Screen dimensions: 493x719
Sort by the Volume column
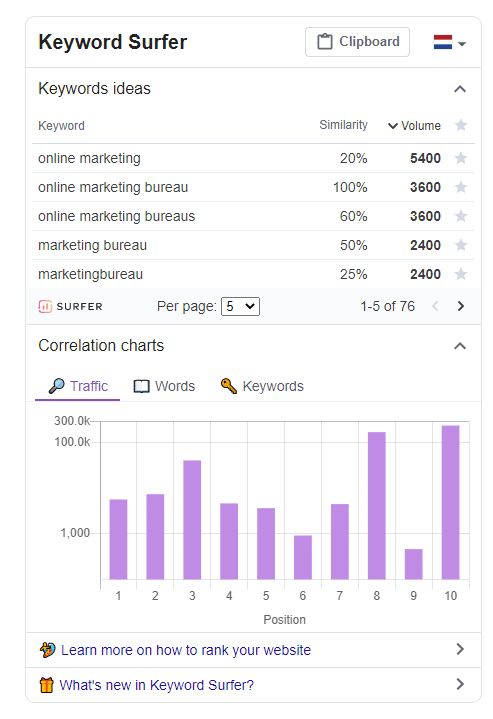pos(414,126)
